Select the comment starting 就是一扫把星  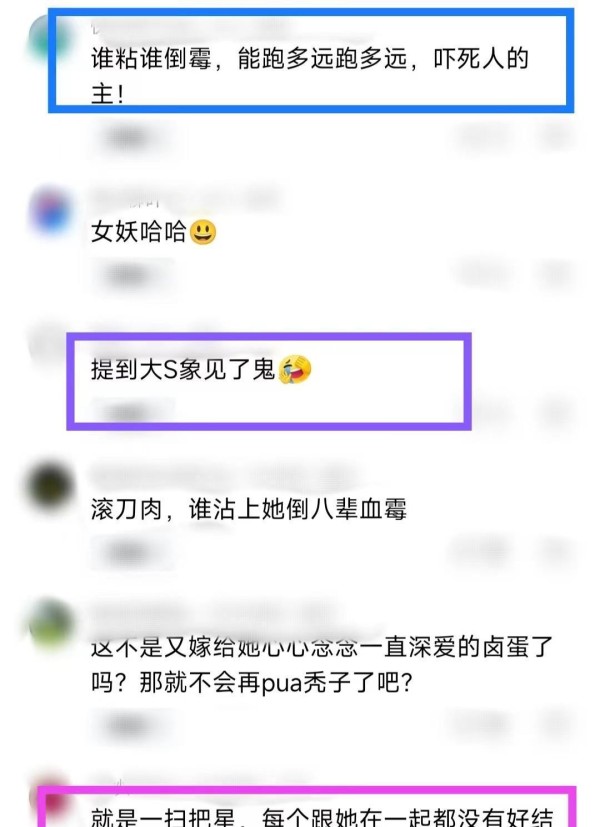(322, 816)
